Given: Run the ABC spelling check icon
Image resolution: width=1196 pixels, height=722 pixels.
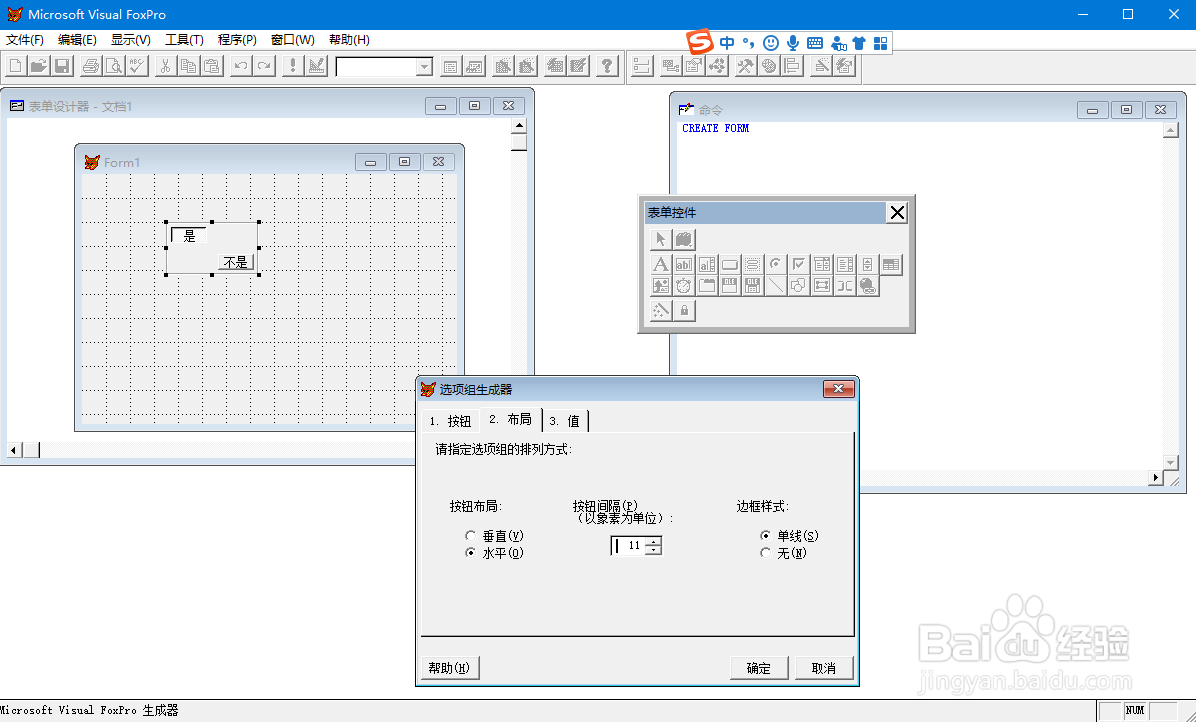Looking at the screenshot, I should [137, 66].
